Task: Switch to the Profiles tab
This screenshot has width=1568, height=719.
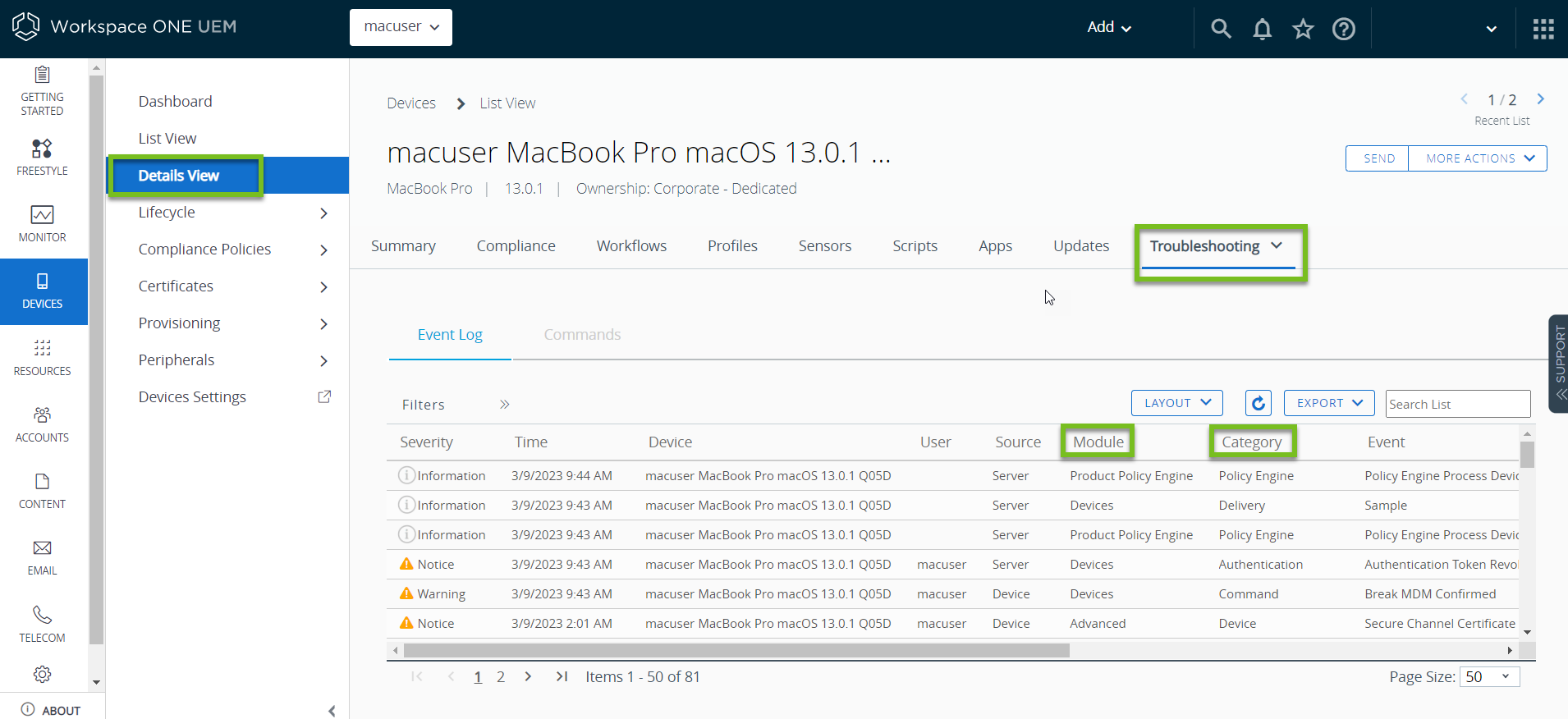Action: click(732, 246)
